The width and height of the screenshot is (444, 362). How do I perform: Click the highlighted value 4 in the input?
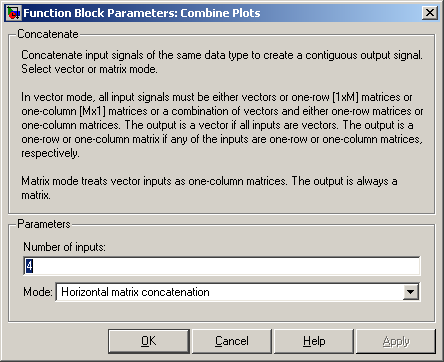tap(29, 266)
